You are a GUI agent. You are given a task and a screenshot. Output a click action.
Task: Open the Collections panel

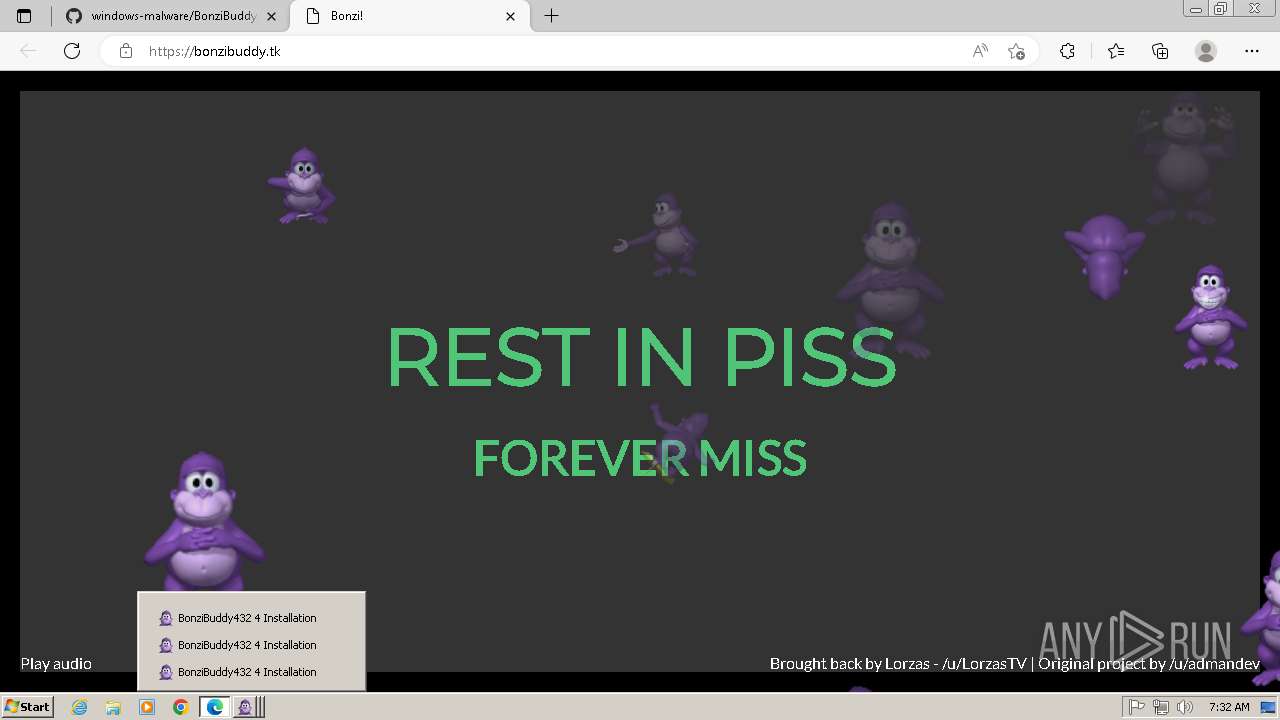coord(1160,51)
